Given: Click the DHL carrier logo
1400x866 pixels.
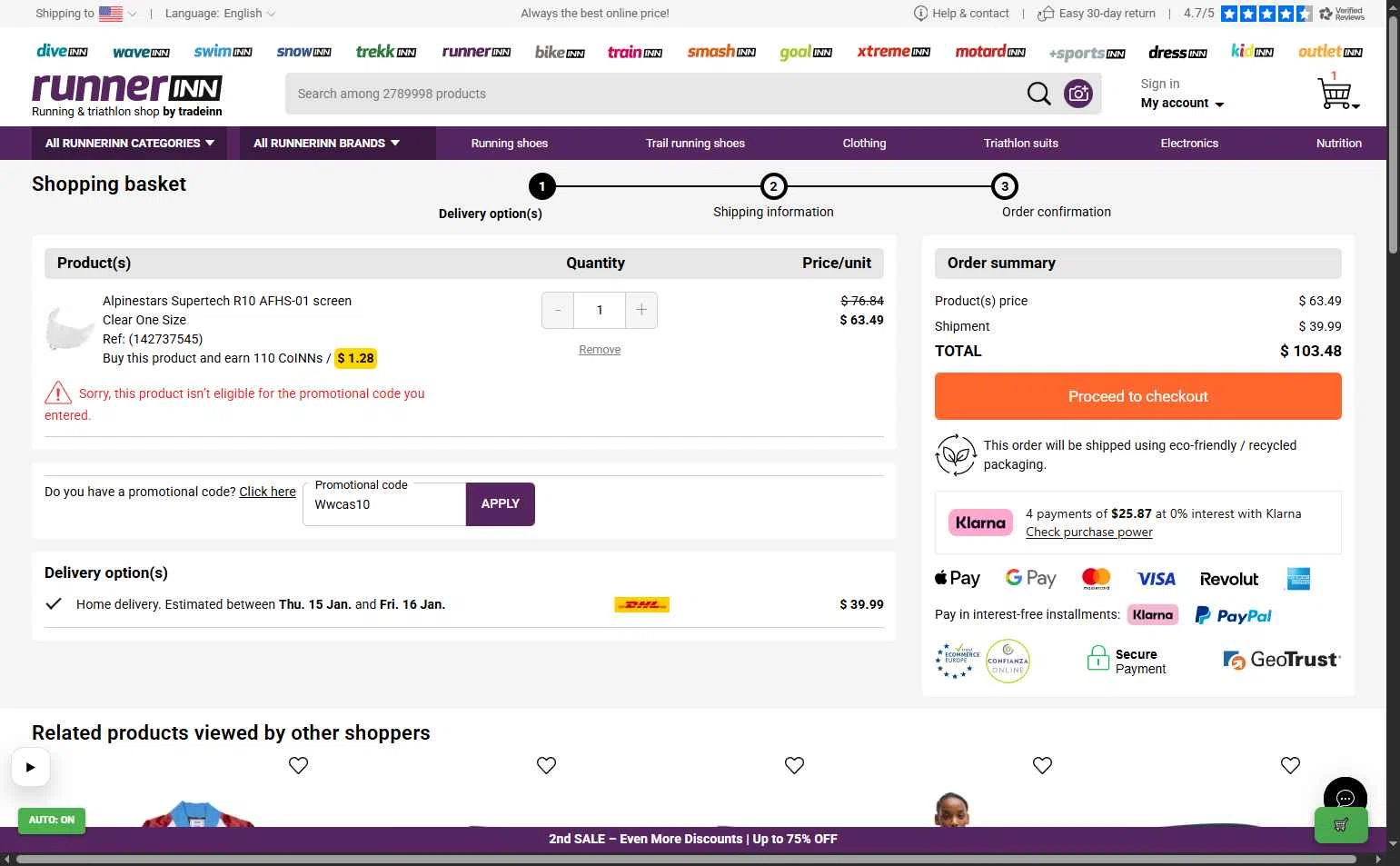Looking at the screenshot, I should (x=641, y=604).
